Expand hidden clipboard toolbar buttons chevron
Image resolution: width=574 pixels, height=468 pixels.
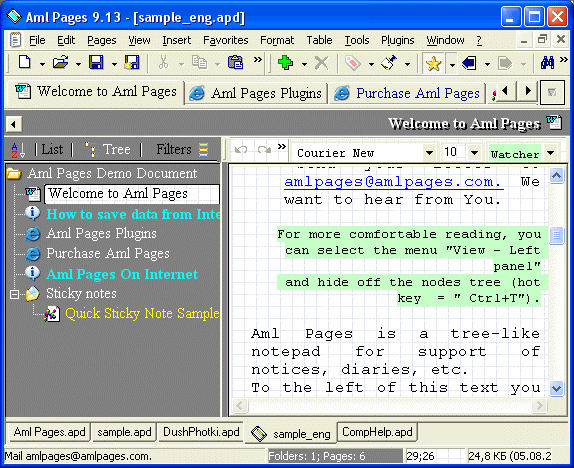click(258, 60)
